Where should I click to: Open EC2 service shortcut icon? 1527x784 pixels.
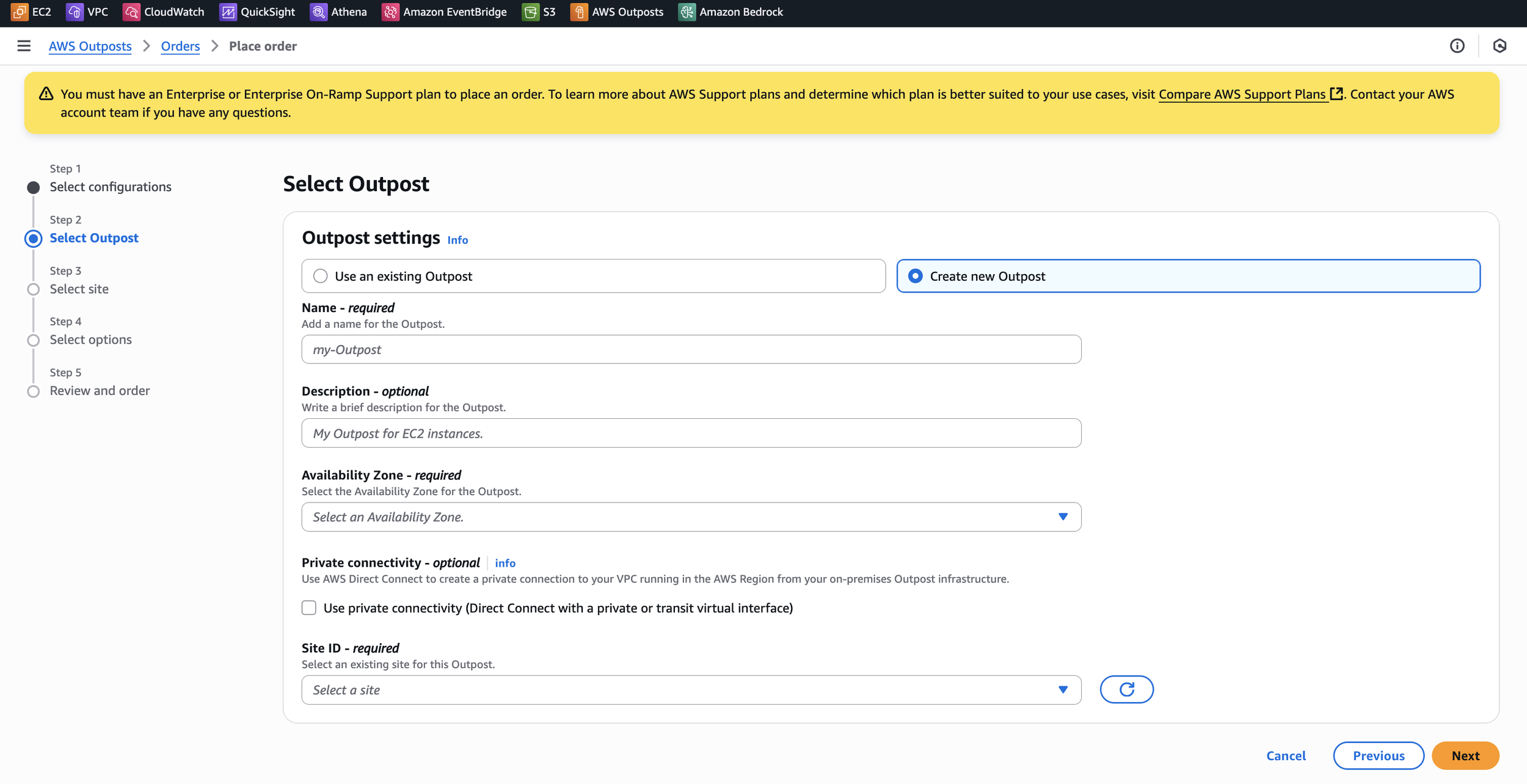click(x=20, y=12)
